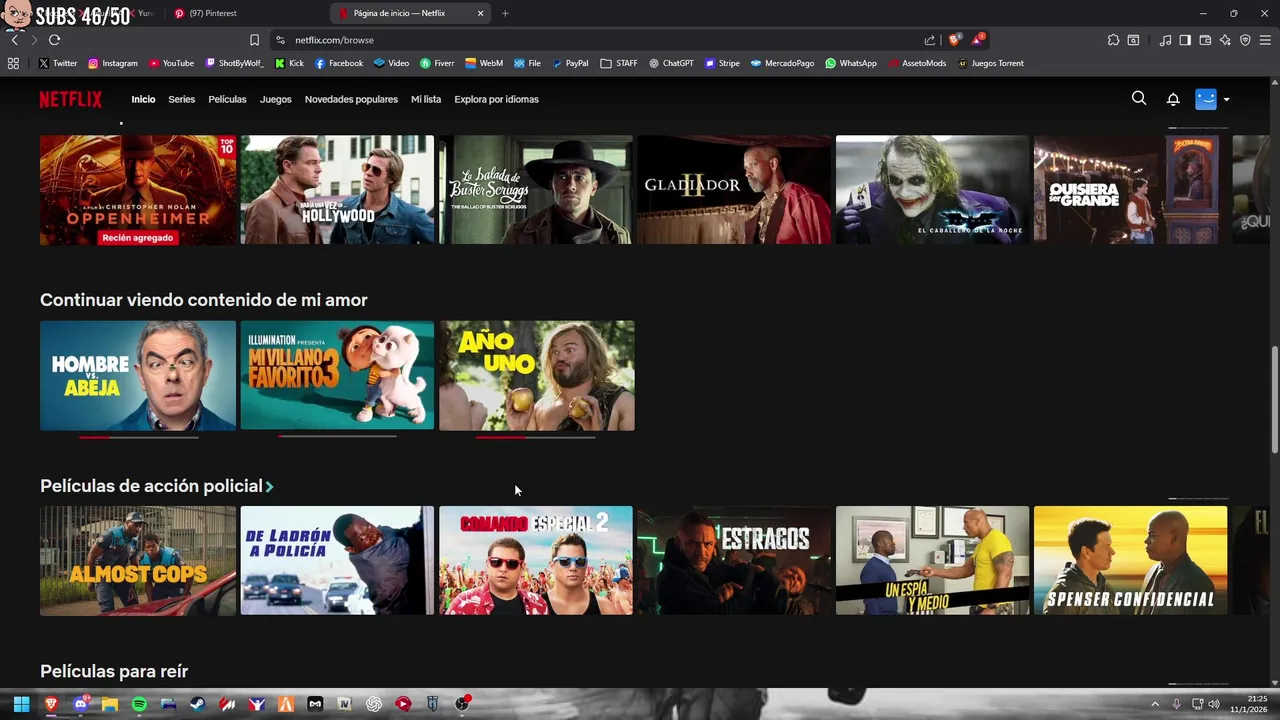Screen dimensions: 1280x720
Task: Click the page vertical scrollbar
Action: click(x=1274, y=399)
